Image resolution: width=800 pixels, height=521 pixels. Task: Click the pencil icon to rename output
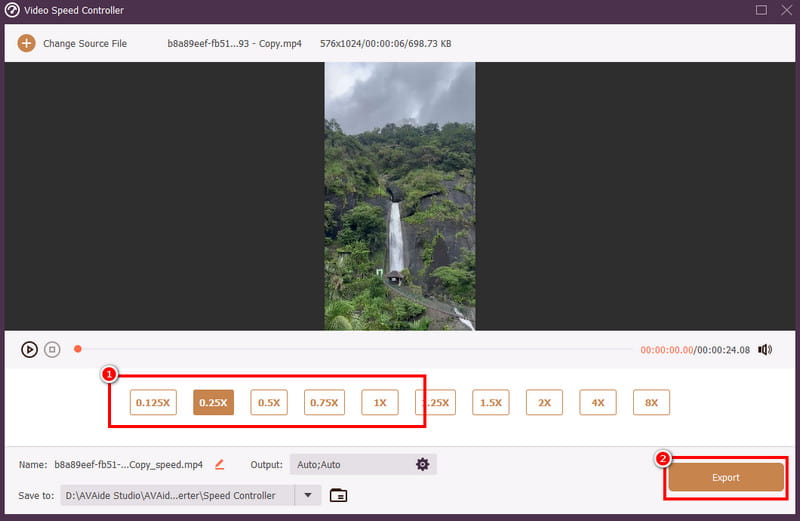coord(220,464)
